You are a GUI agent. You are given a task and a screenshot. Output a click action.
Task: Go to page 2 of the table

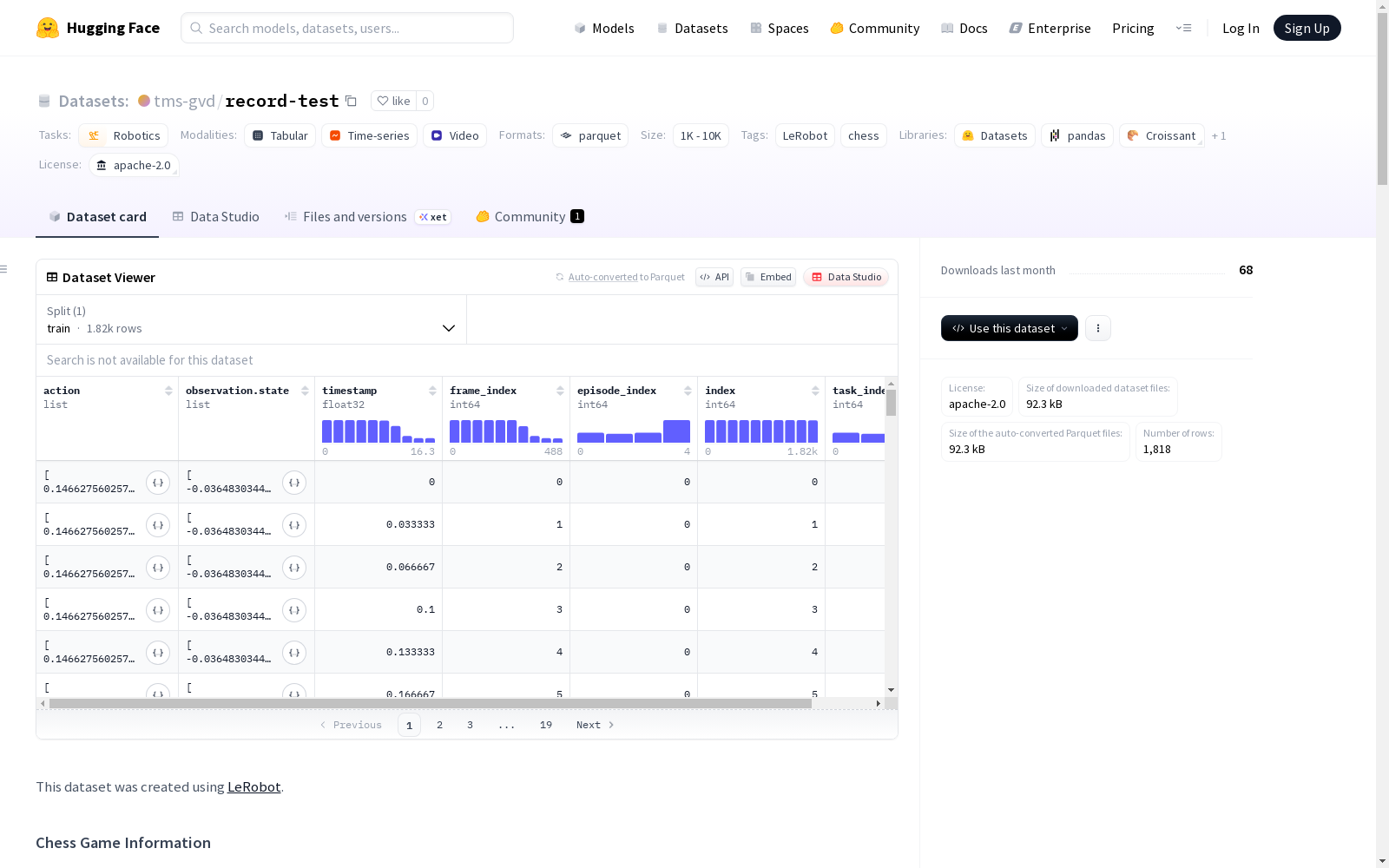[x=439, y=725]
